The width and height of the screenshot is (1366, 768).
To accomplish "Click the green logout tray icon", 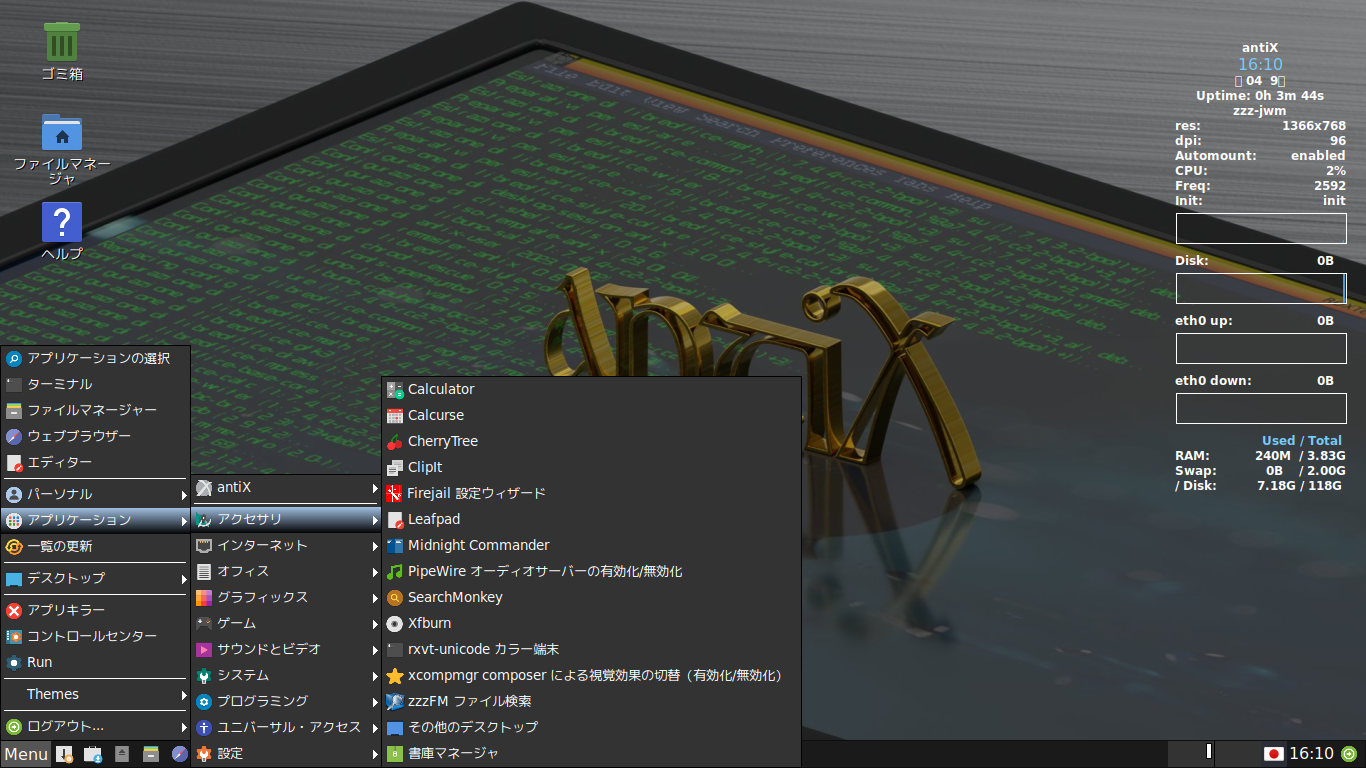I will 1349,754.
